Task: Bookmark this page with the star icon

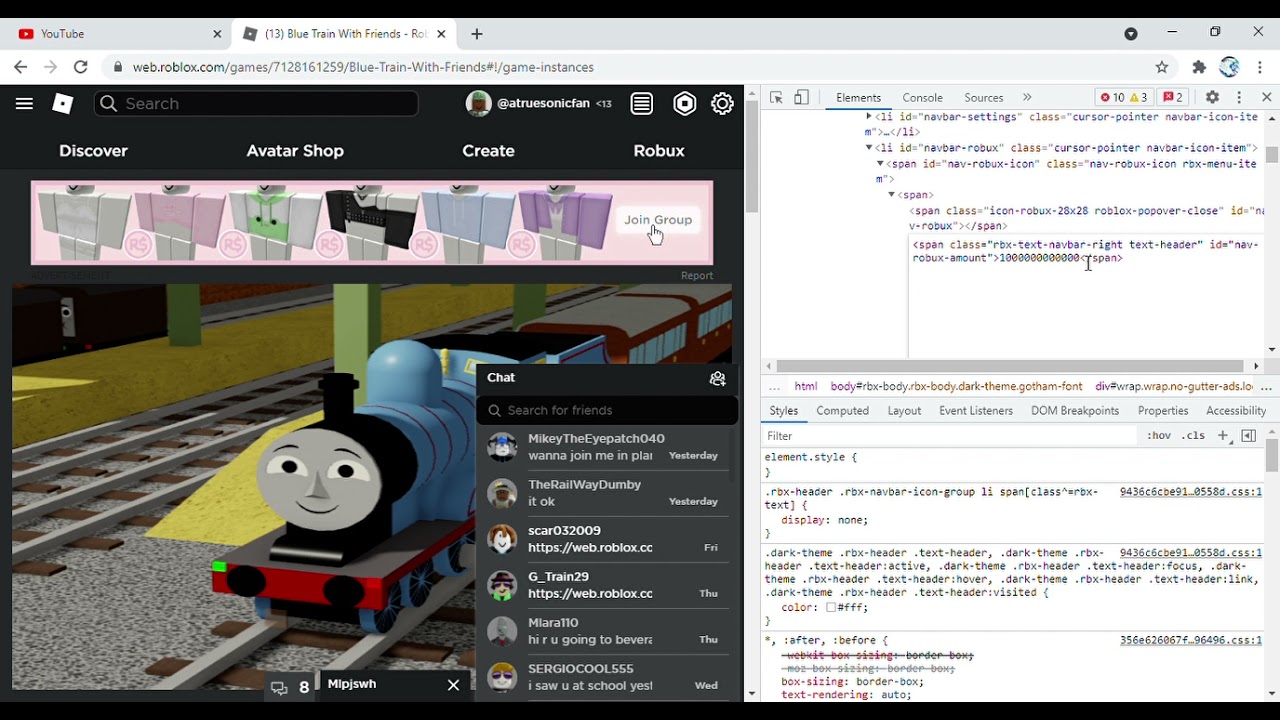Action: tap(1161, 67)
